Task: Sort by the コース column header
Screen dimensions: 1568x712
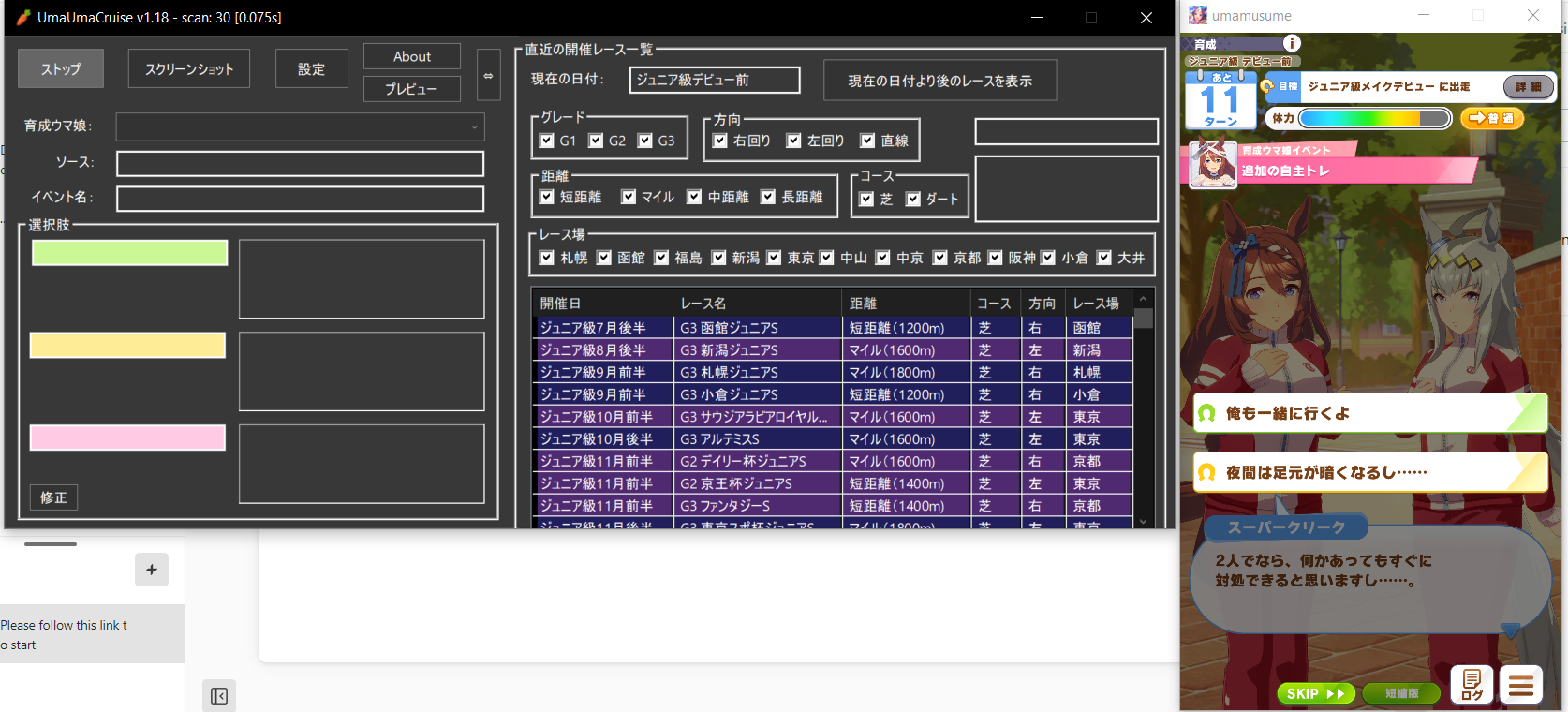Action: click(996, 304)
